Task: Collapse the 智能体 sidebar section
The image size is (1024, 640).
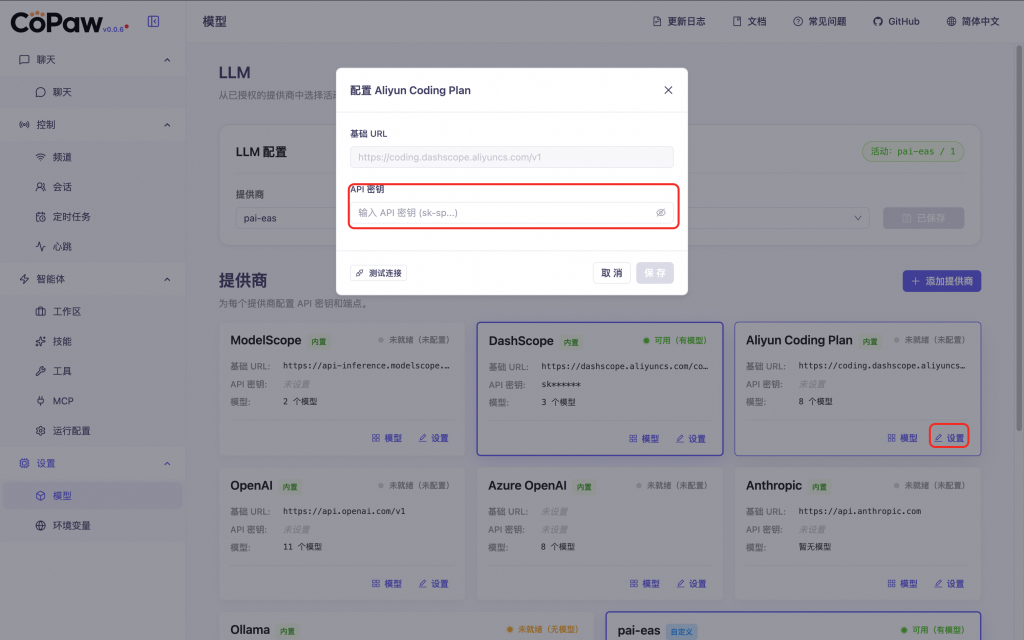Action: [x=167, y=279]
